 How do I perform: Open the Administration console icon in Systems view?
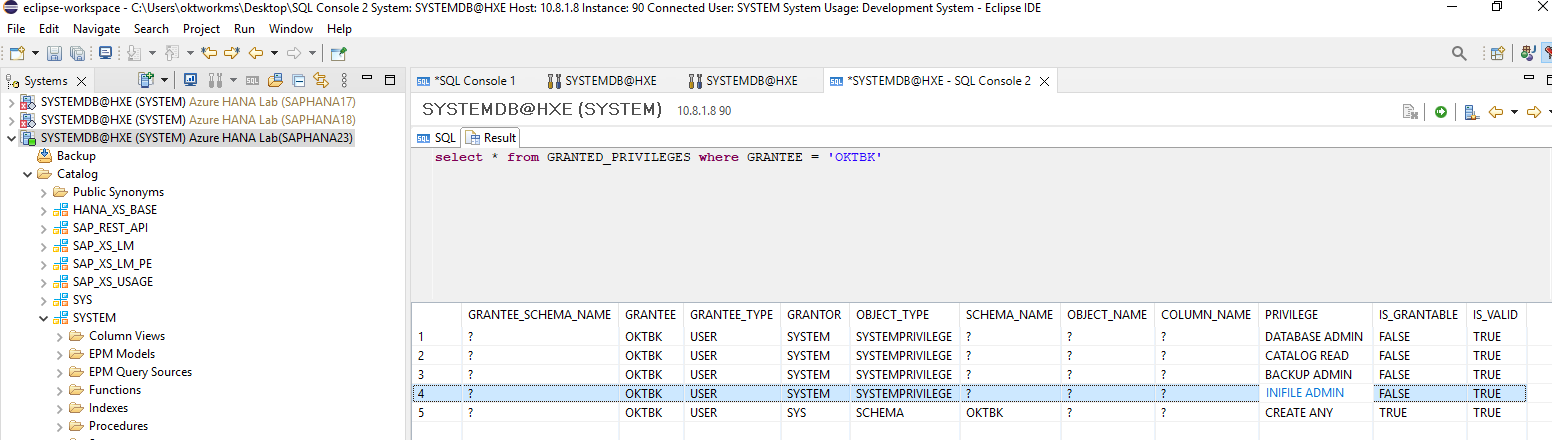(x=189, y=80)
